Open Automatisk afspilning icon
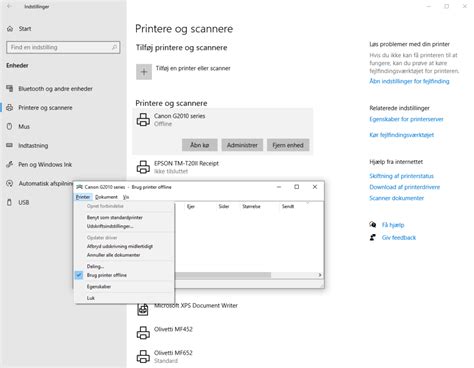This screenshot has height=368, width=474. click(x=10, y=183)
